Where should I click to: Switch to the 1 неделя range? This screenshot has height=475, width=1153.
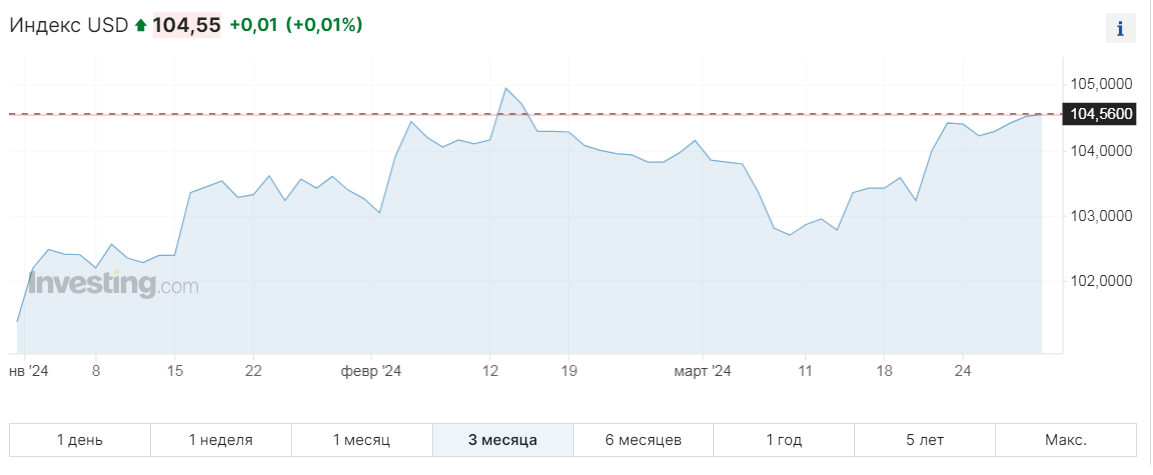point(221,440)
